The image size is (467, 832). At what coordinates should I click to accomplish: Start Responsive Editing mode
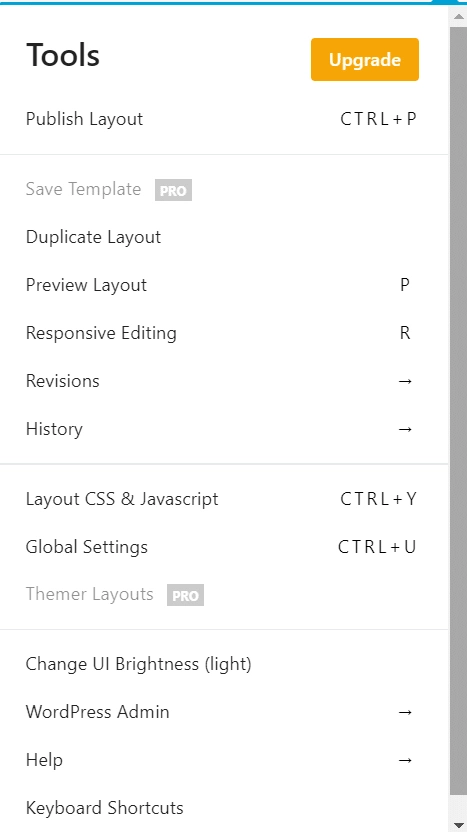[x=224, y=333]
